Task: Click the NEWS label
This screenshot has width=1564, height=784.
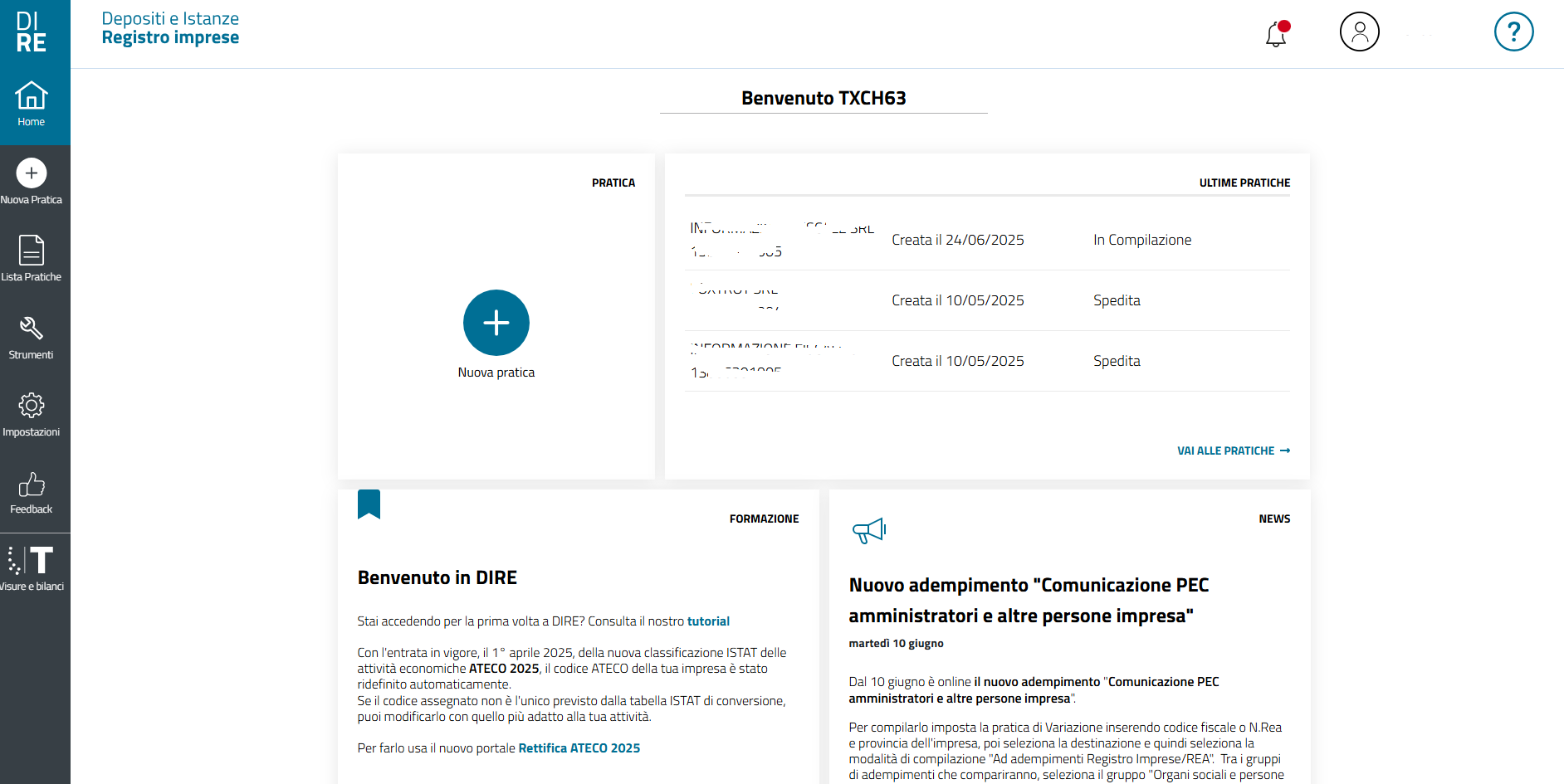Action: pos(1274,519)
